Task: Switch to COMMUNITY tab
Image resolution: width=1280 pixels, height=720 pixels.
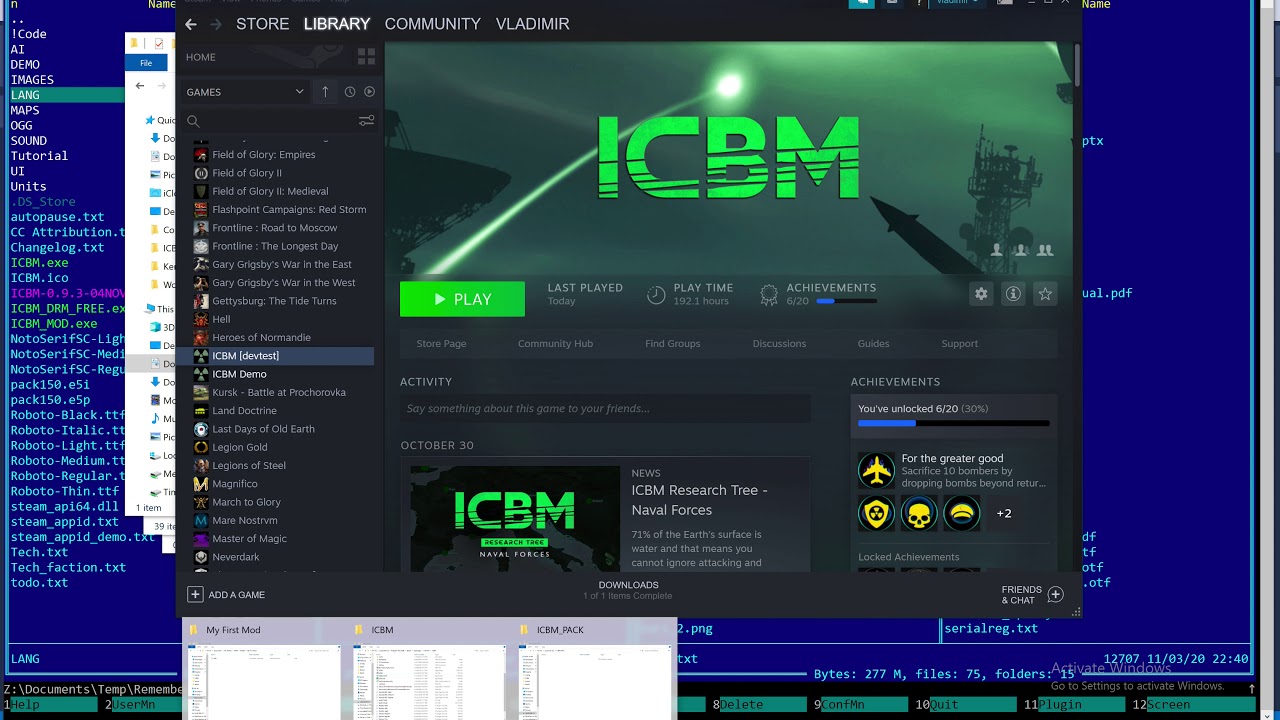Action: click(x=432, y=24)
